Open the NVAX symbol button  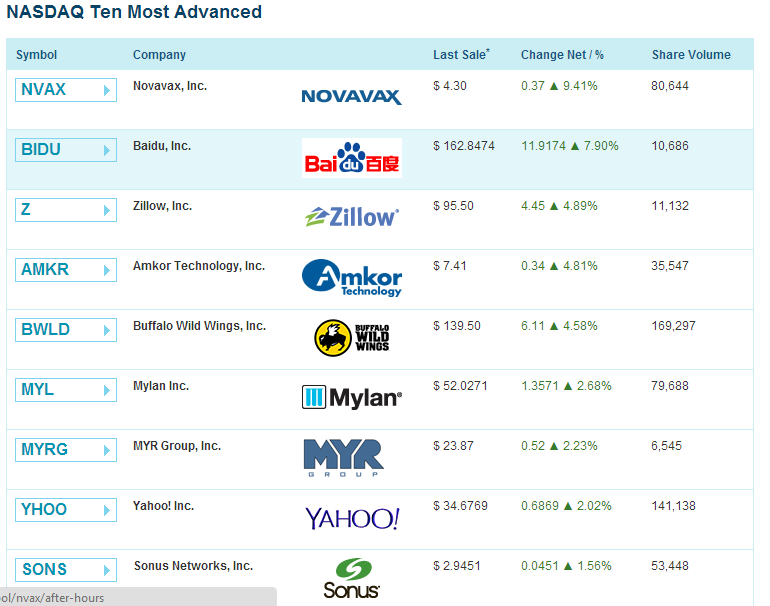pyautogui.click(x=66, y=90)
